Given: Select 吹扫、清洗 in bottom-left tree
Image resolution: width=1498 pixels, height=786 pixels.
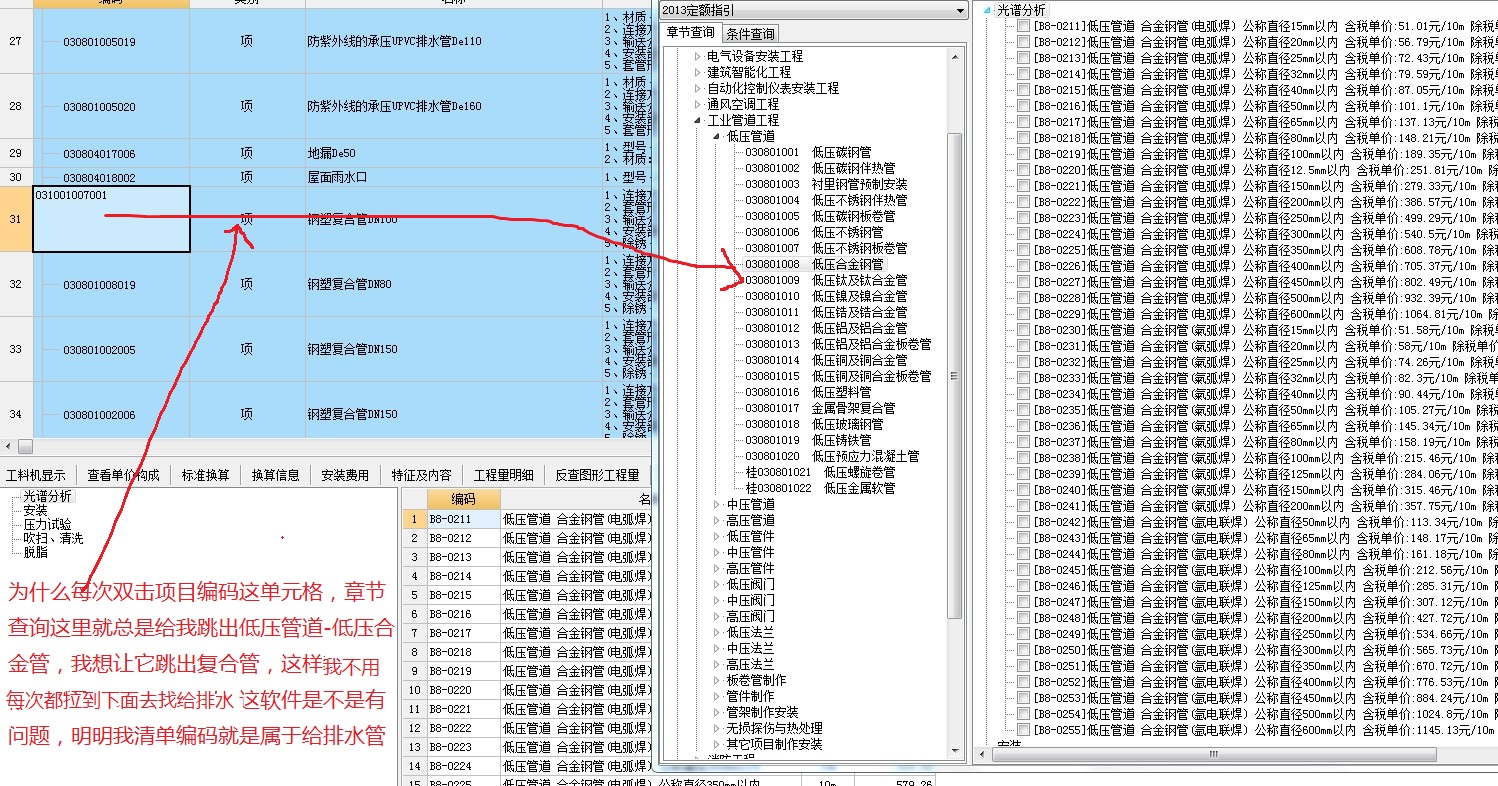Looking at the screenshot, I should pyautogui.click(x=54, y=539).
